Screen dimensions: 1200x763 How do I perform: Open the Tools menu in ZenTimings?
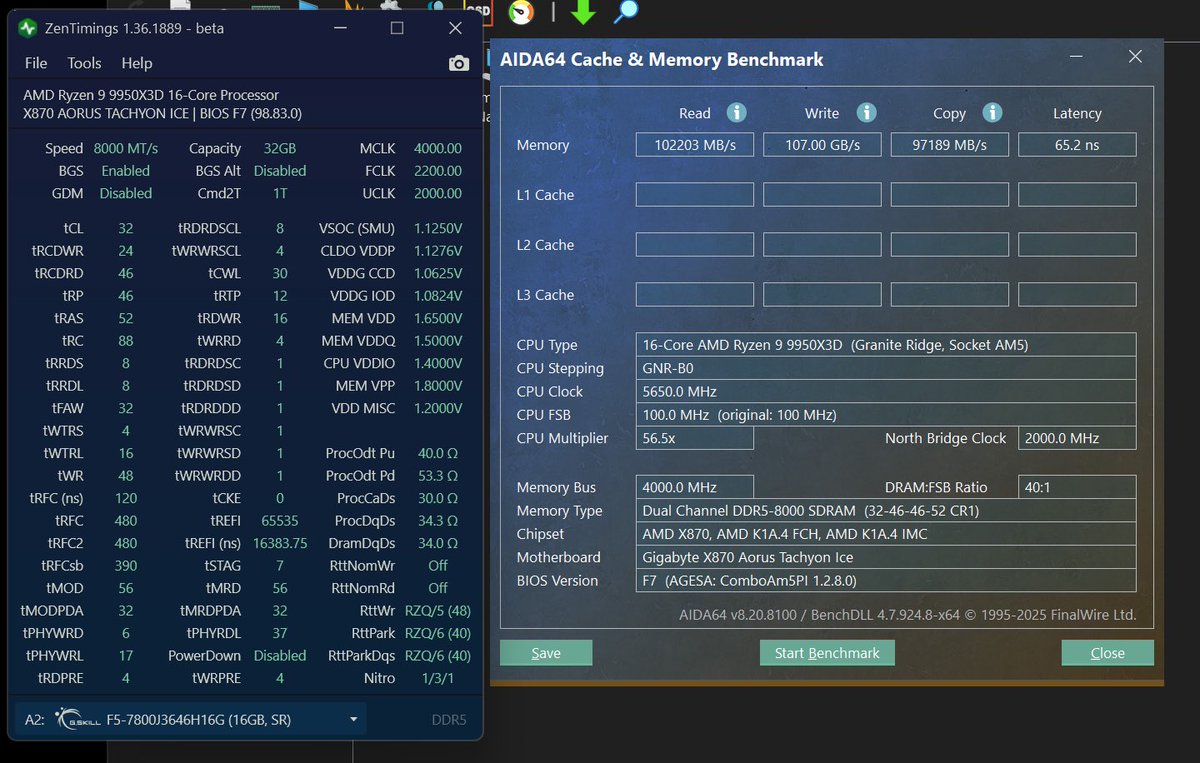[84, 63]
